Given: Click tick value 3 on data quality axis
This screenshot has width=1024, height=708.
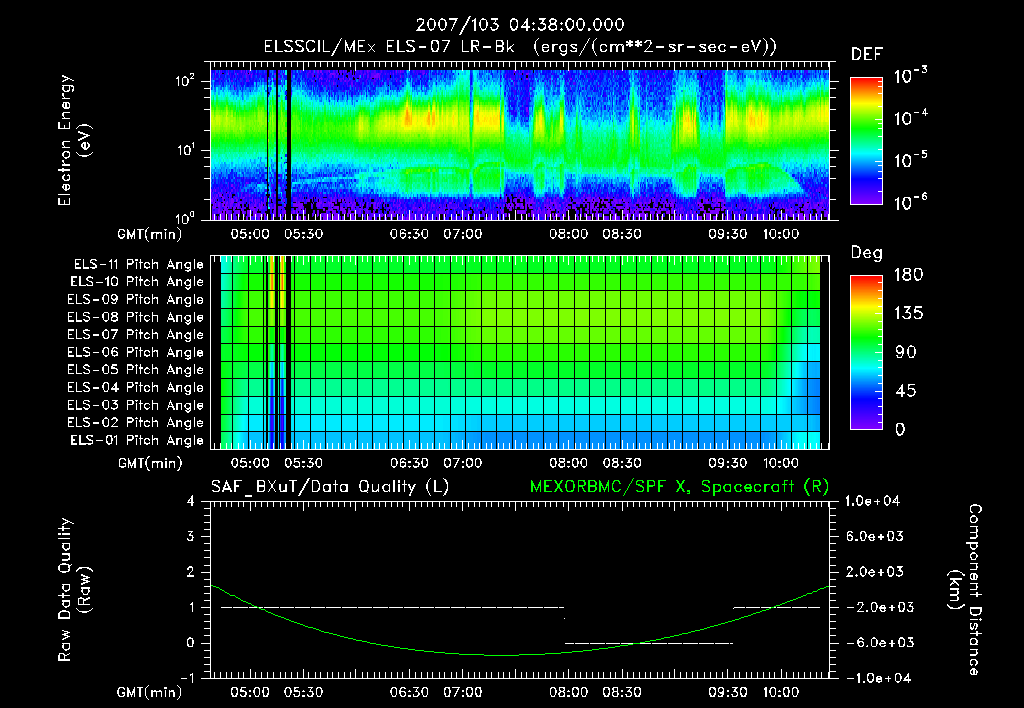Looking at the screenshot, I should (x=191, y=537).
